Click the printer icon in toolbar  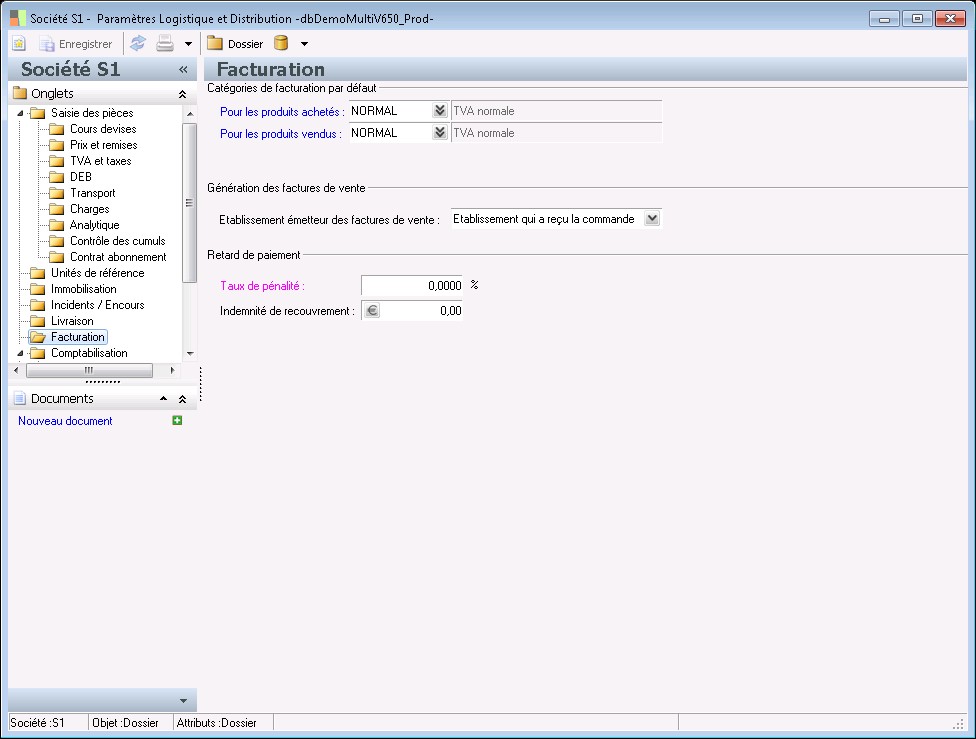point(165,44)
